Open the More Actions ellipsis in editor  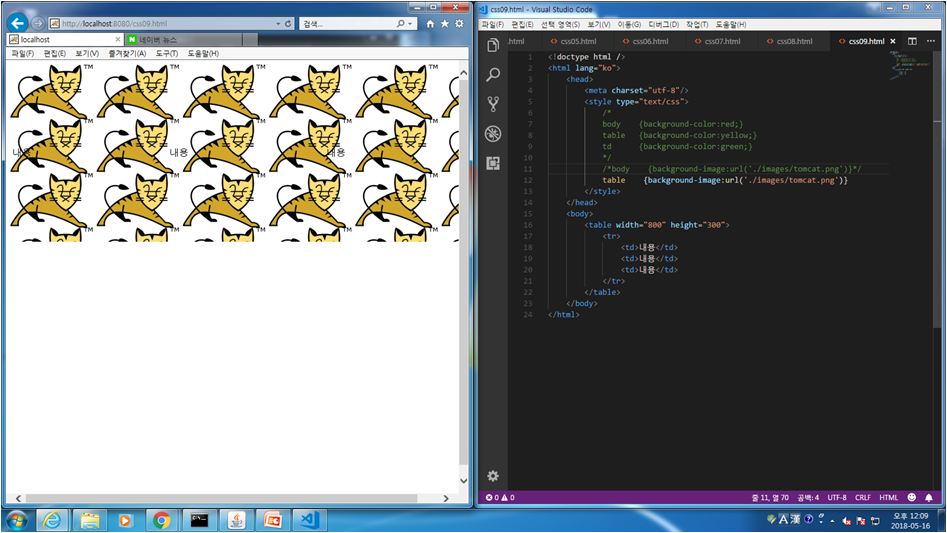pyautogui.click(x=931, y=41)
